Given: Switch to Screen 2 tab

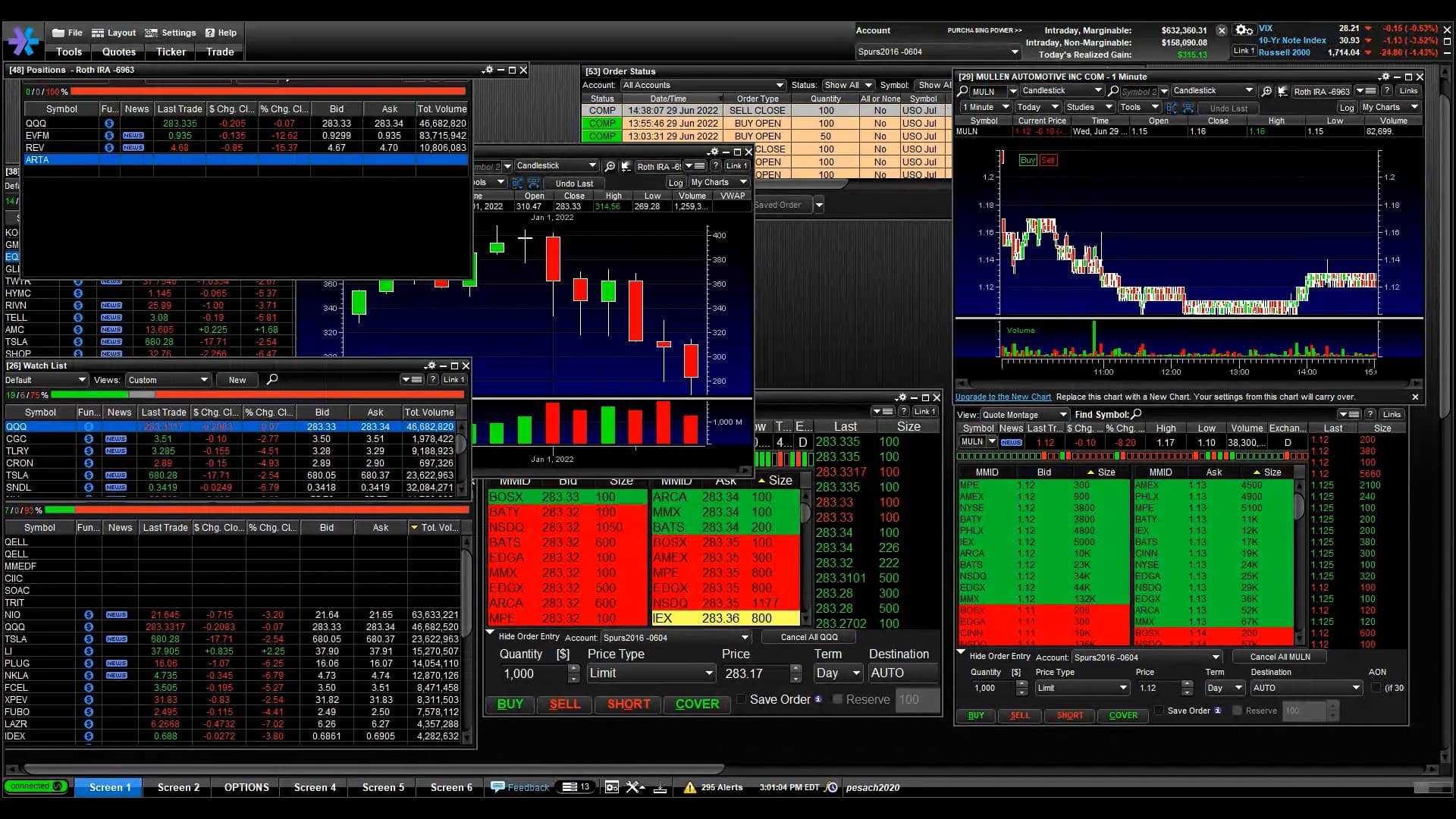Looking at the screenshot, I should (x=177, y=787).
